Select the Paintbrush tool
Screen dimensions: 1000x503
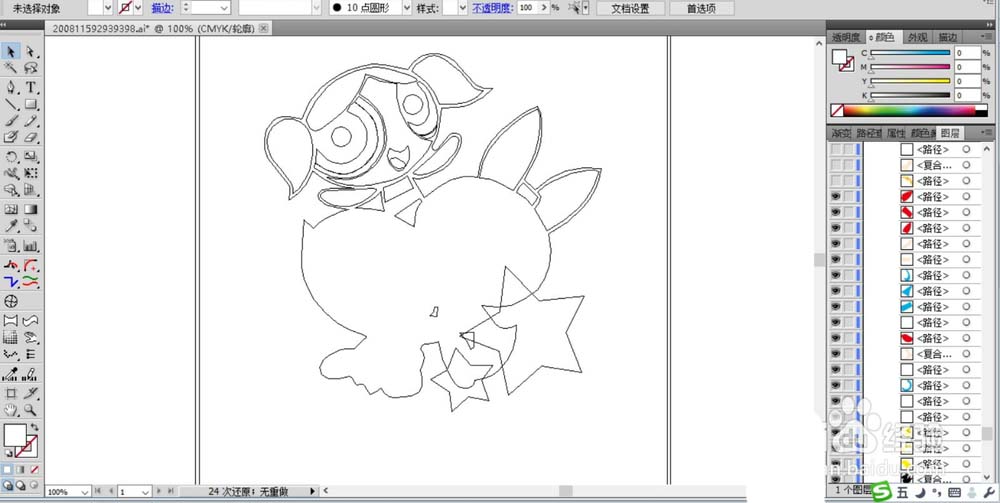(11, 120)
